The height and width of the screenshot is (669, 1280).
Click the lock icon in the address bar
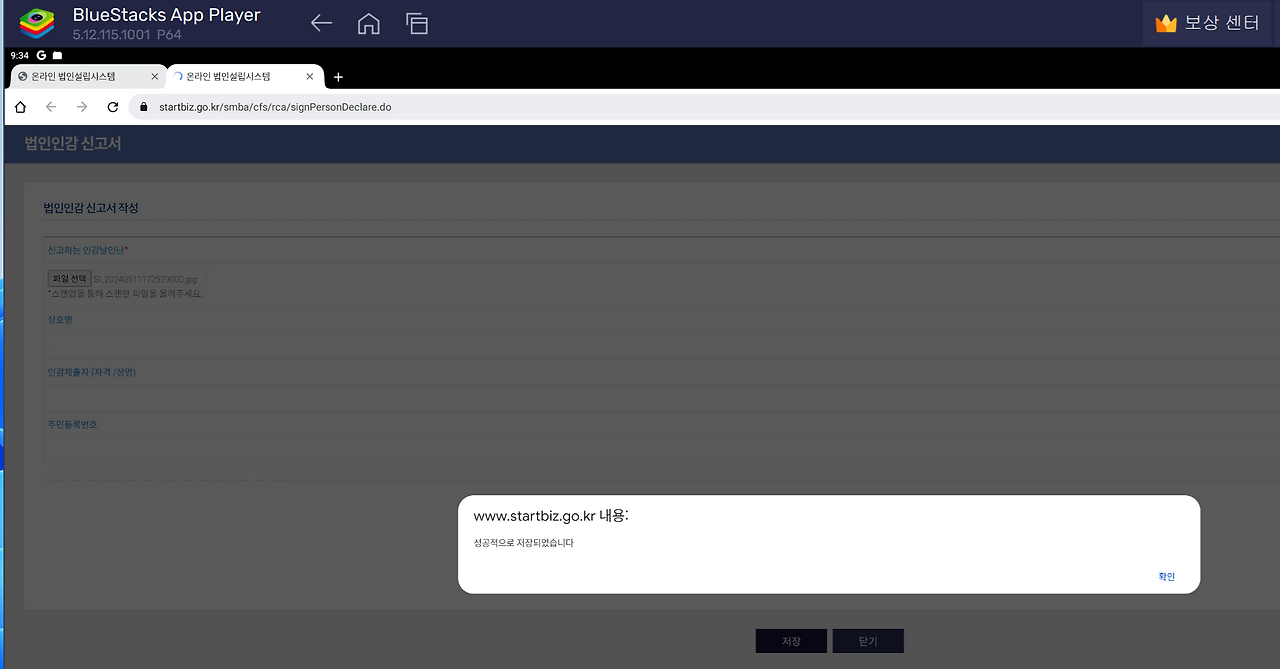(x=144, y=107)
